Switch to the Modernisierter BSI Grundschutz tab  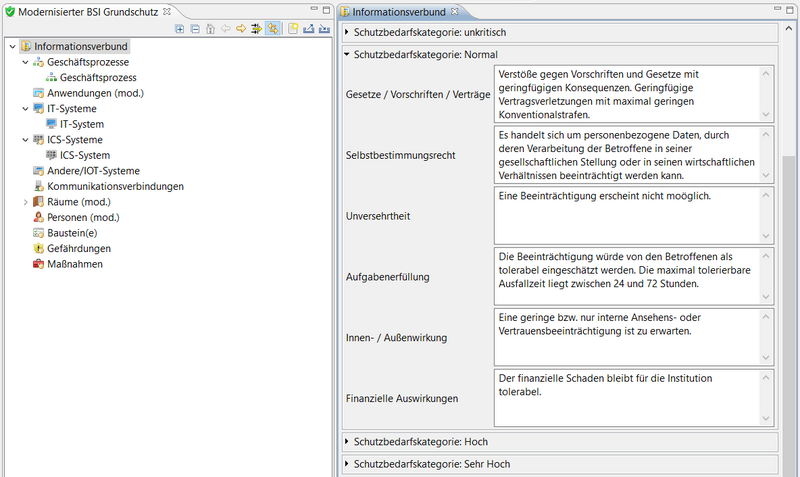point(88,12)
